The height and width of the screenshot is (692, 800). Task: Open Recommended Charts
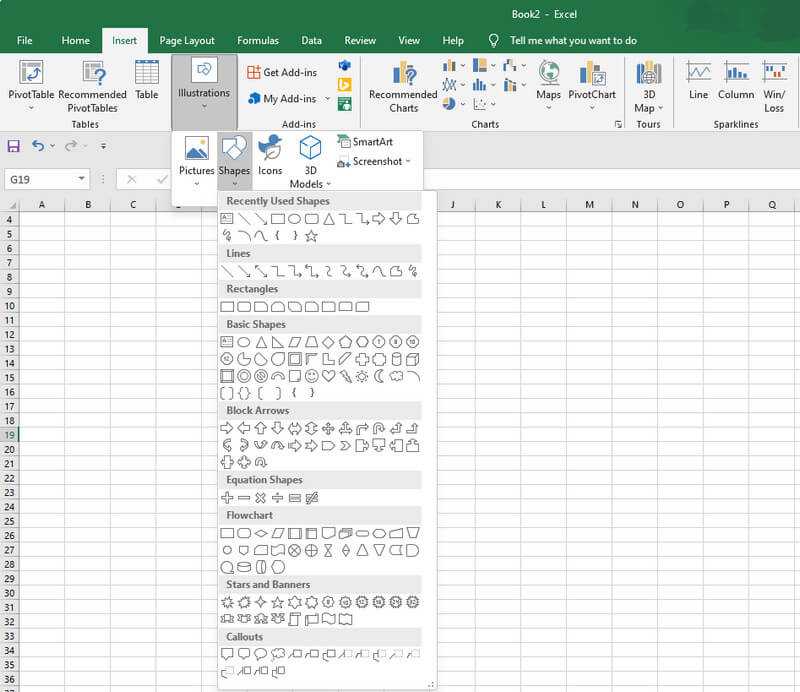[x=403, y=87]
